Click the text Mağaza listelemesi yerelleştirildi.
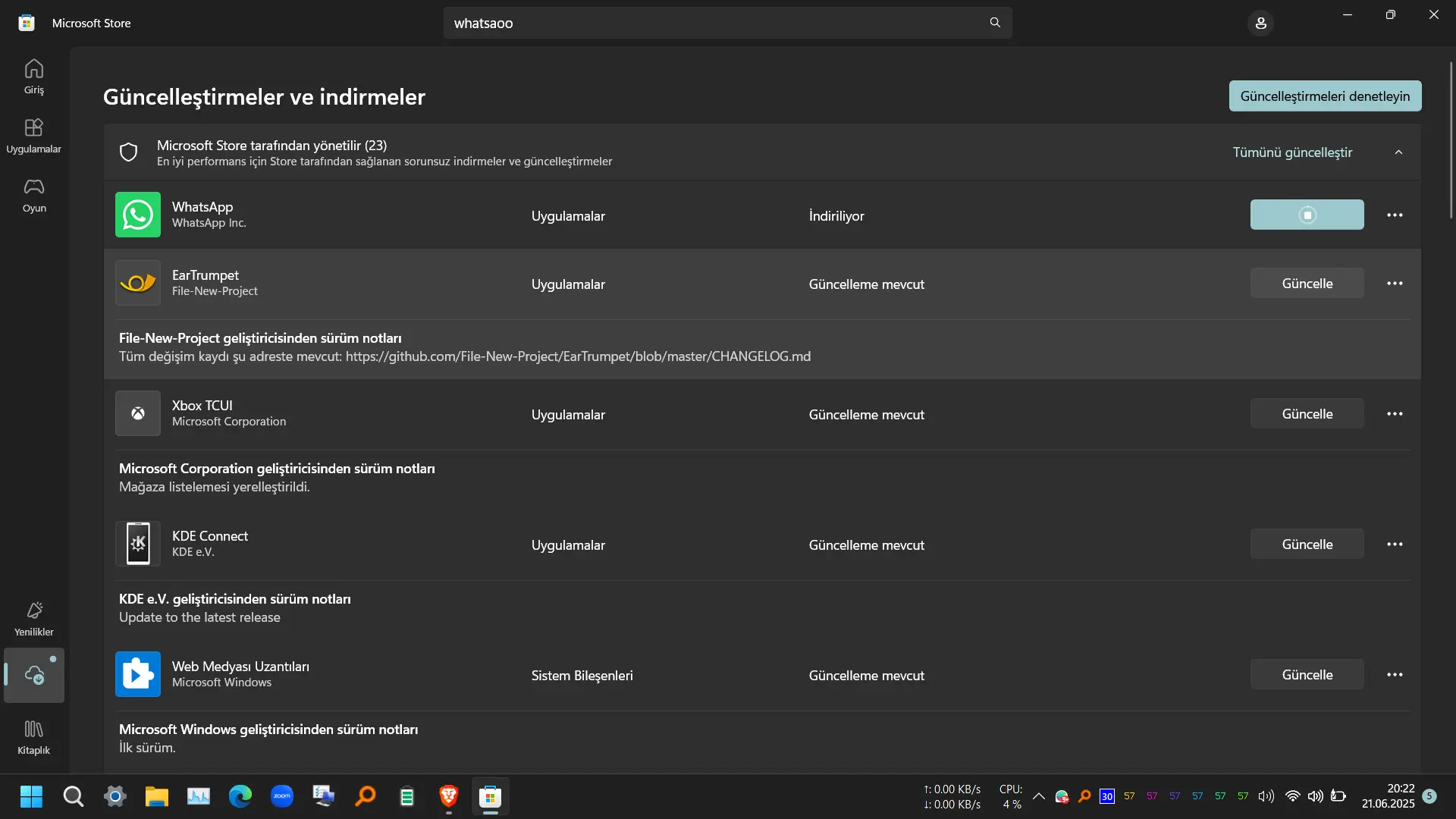Screen dimensions: 1456x819 pos(215,487)
